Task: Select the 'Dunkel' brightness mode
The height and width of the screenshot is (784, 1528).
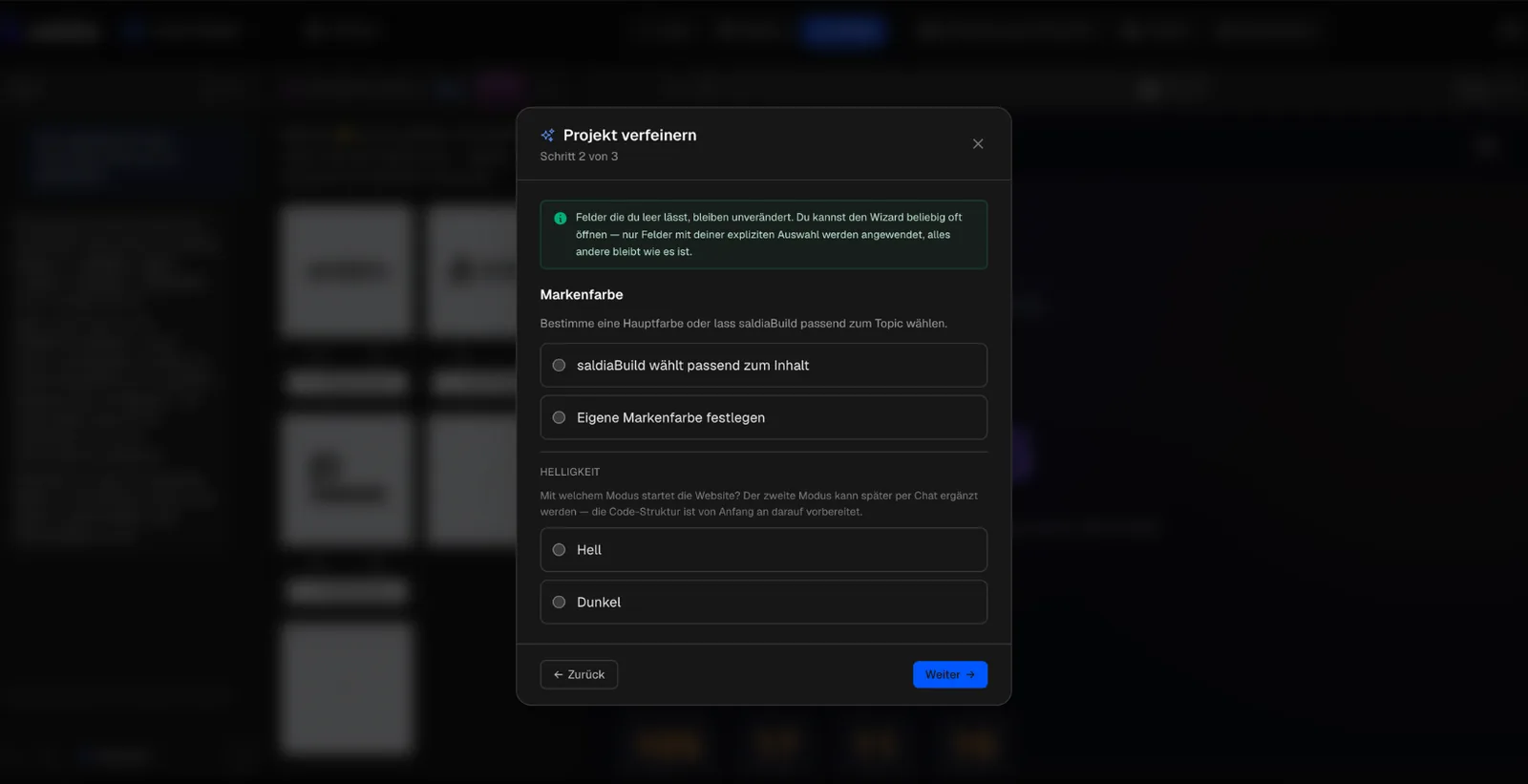Action: pos(763,603)
